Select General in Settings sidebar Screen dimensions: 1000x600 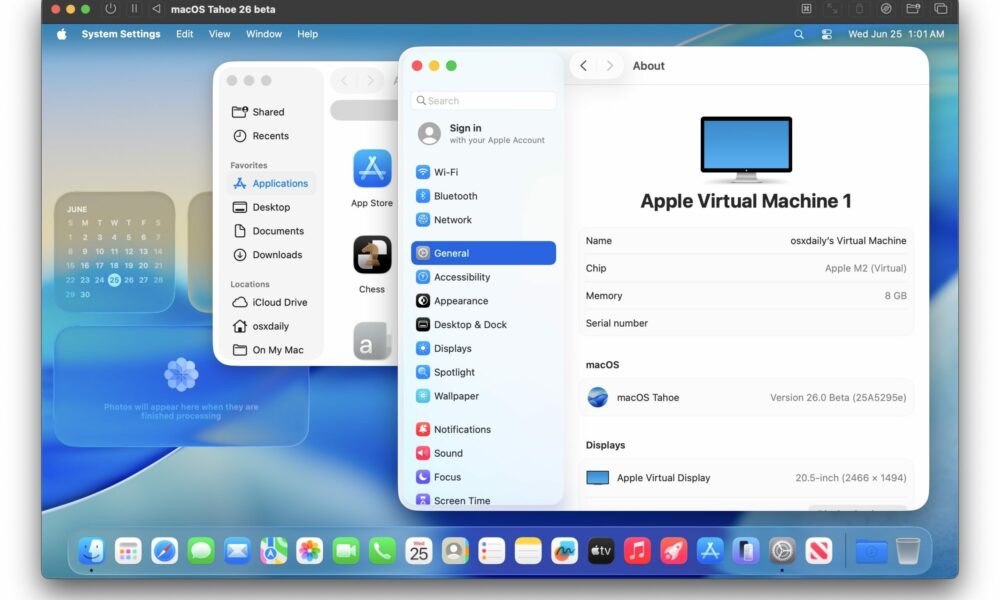483,253
